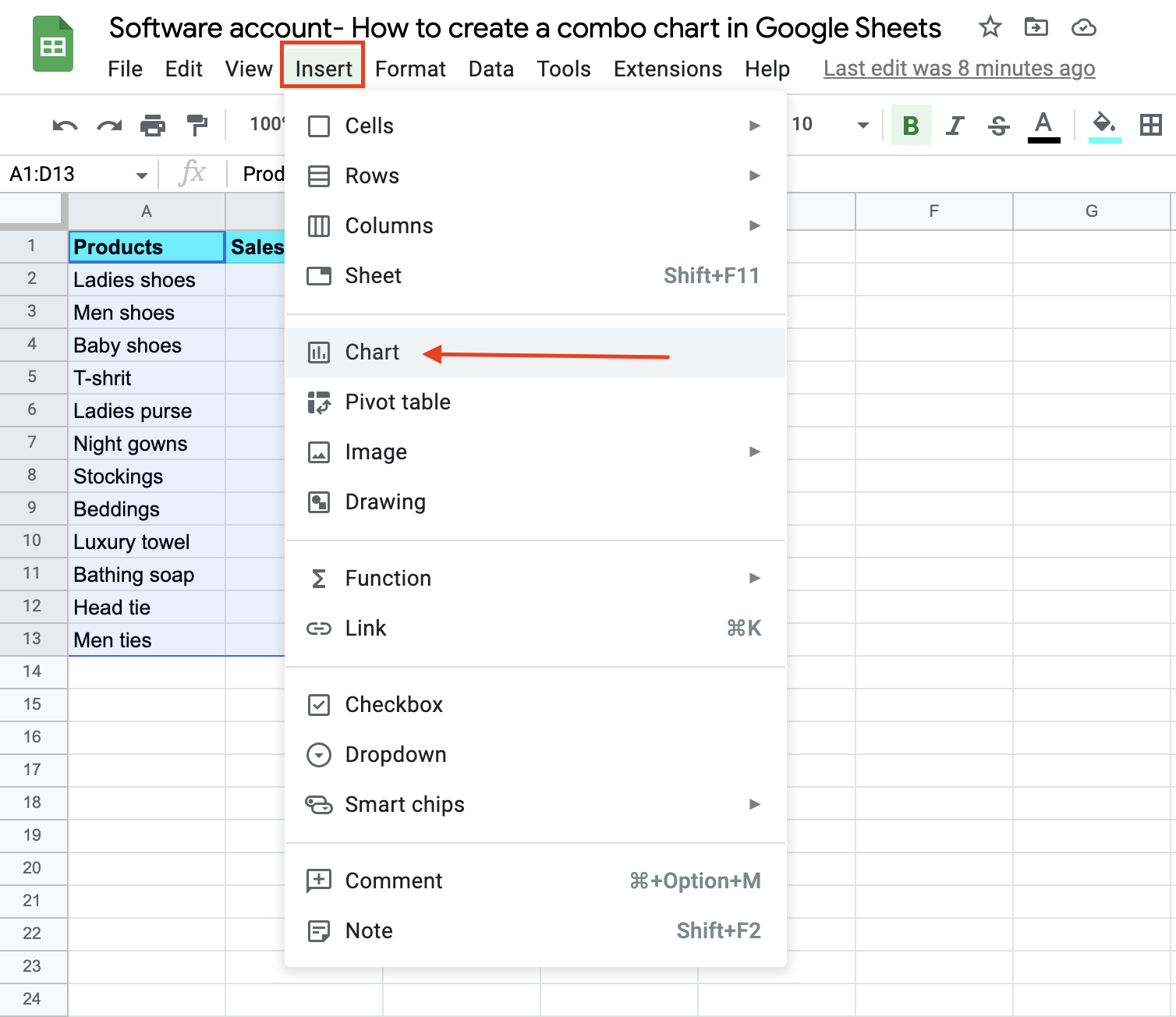Insert a Checkbox
Image resolution: width=1176 pixels, height=1017 pixels.
[x=535, y=704]
